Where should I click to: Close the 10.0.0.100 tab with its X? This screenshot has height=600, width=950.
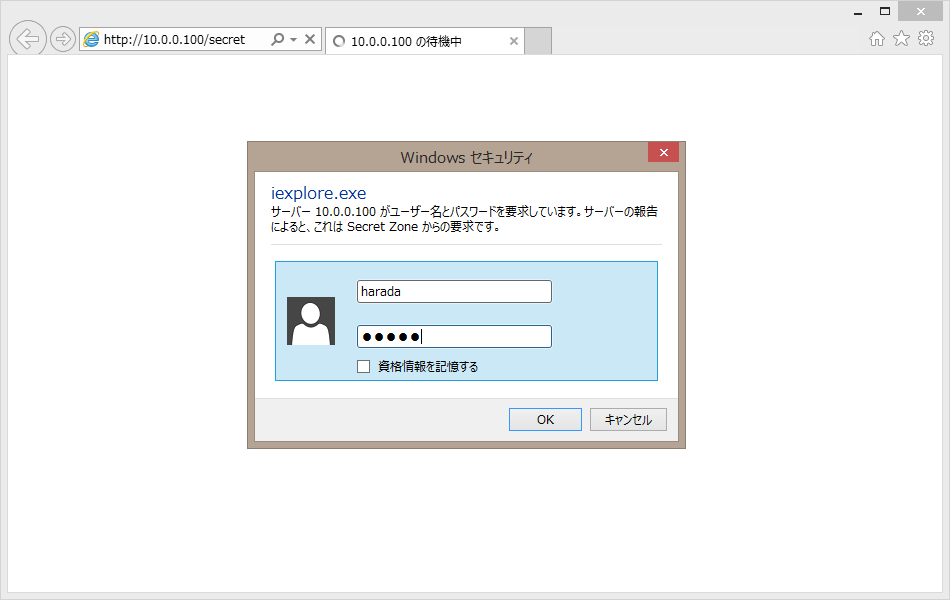coord(514,42)
